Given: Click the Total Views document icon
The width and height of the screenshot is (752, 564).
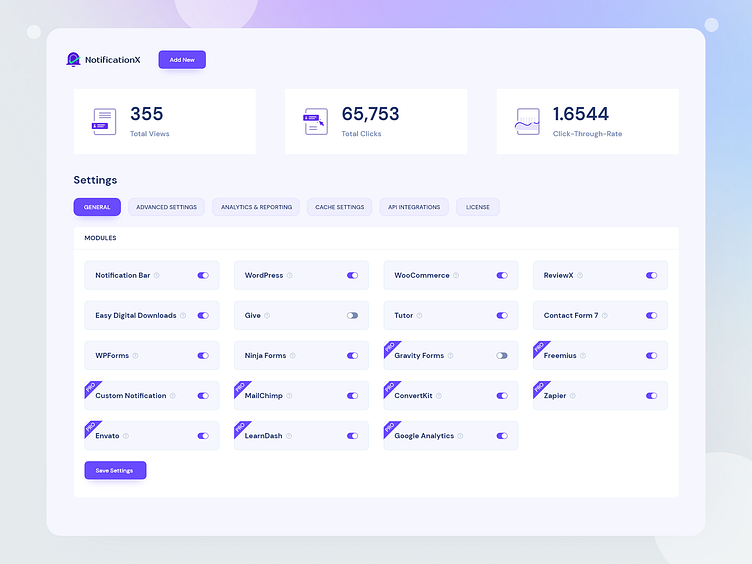Looking at the screenshot, I should tap(104, 121).
